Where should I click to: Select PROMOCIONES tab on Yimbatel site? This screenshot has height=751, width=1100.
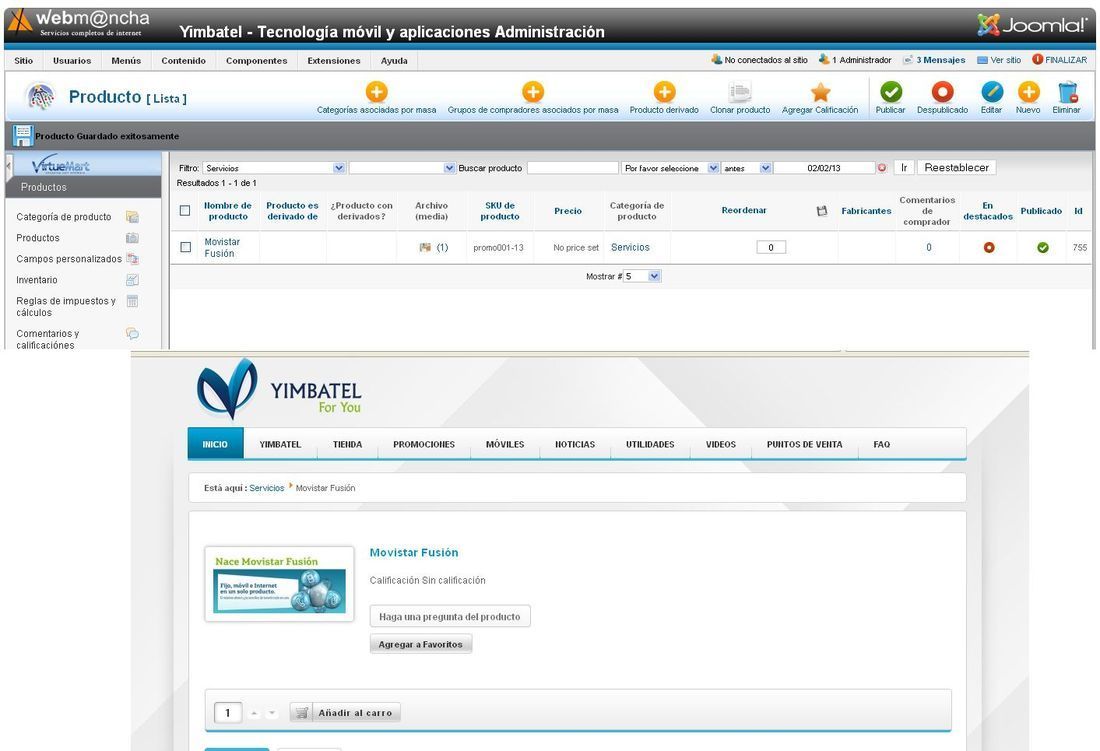(424, 444)
